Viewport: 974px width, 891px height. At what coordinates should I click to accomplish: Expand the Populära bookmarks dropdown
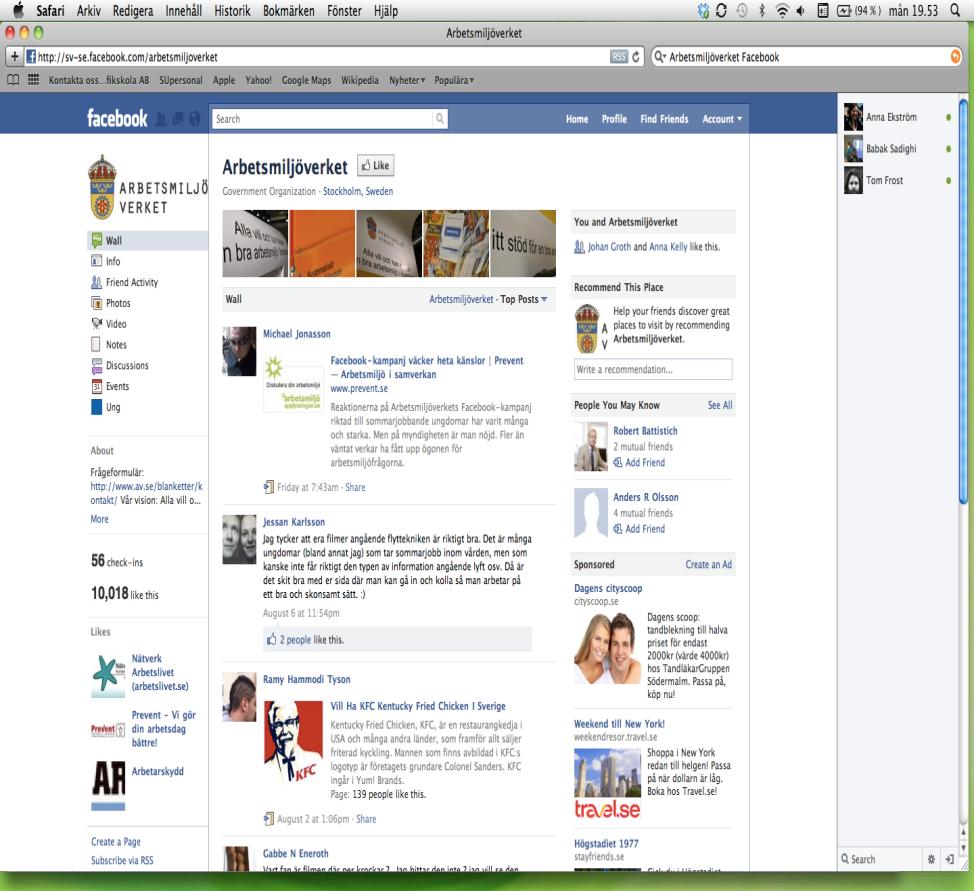[x=454, y=80]
